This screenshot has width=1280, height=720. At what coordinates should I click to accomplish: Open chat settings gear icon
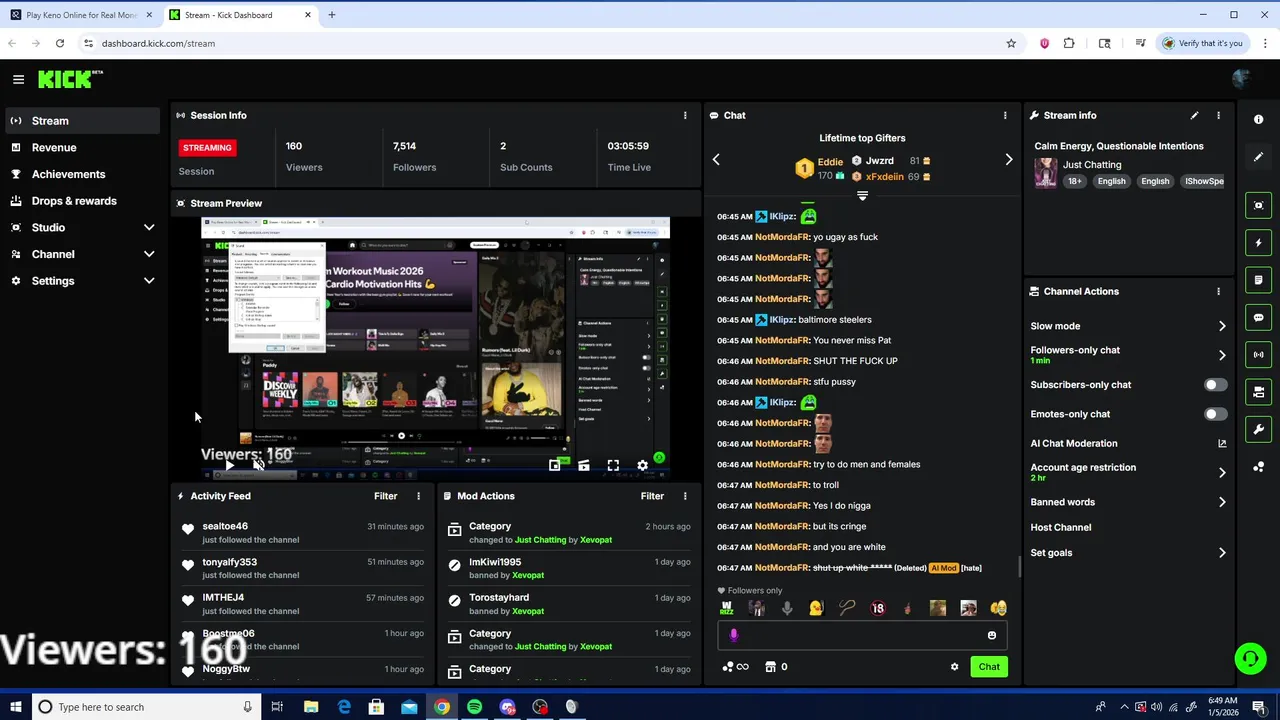point(954,667)
